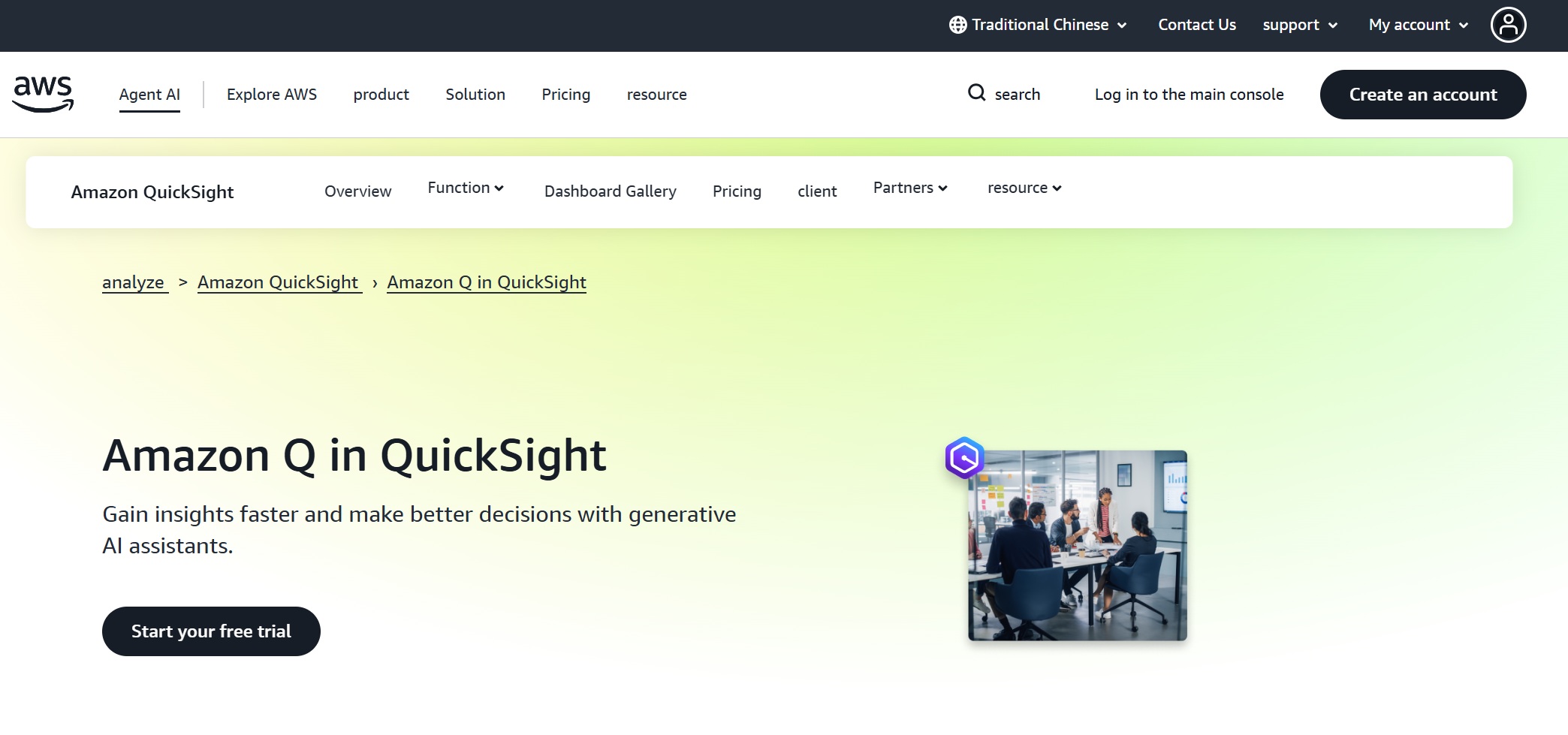Open the Overview section
This screenshot has height=735, width=1568.
pos(357,191)
